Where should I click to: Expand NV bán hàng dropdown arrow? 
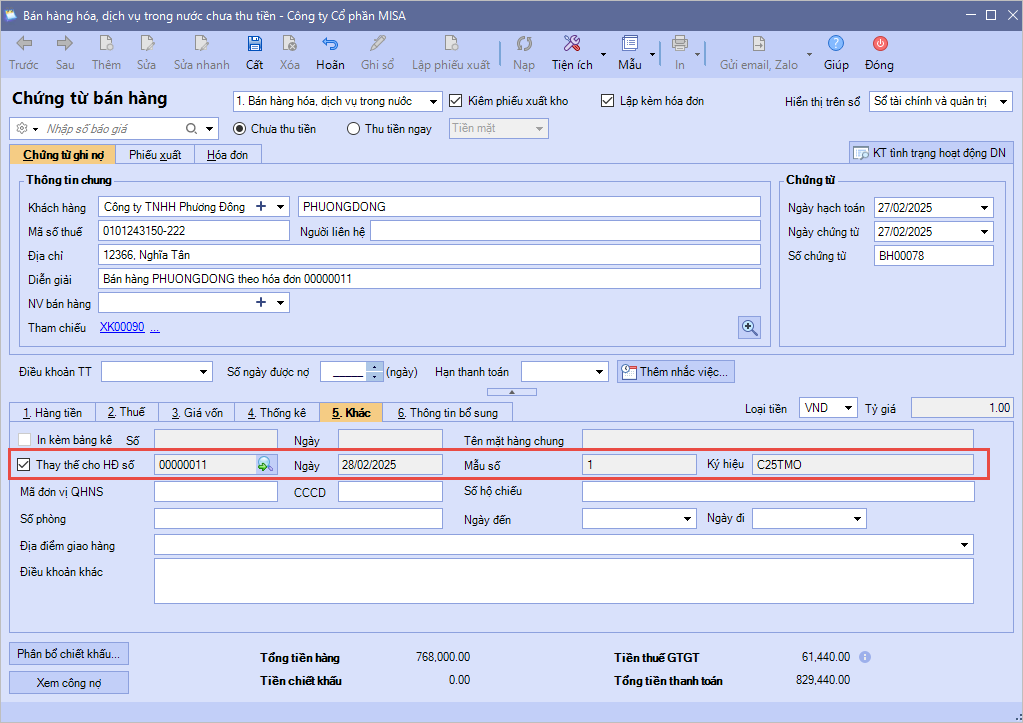click(x=281, y=303)
